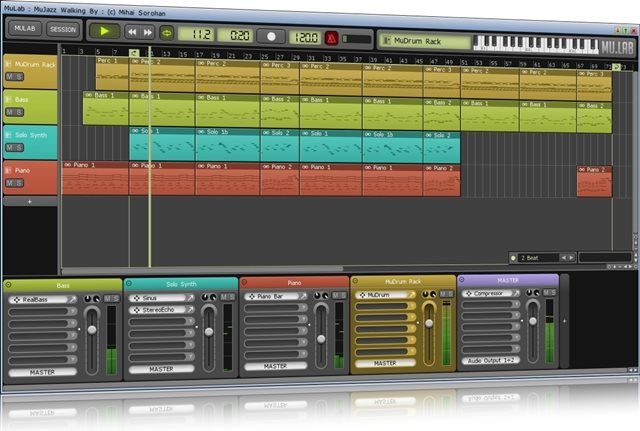
Task: Mute the Piano track in the sequencer
Action: 9,183
